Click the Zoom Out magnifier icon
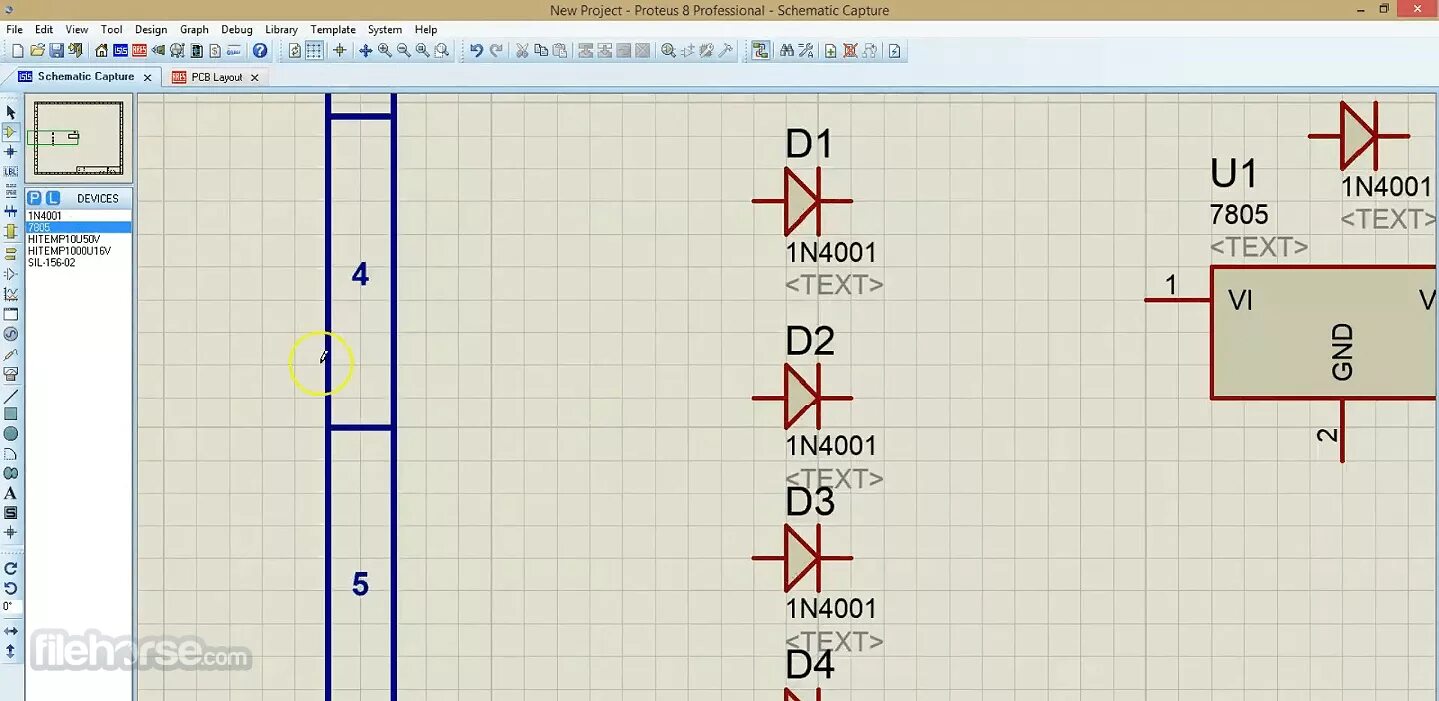The height and width of the screenshot is (701, 1439). tap(403, 51)
